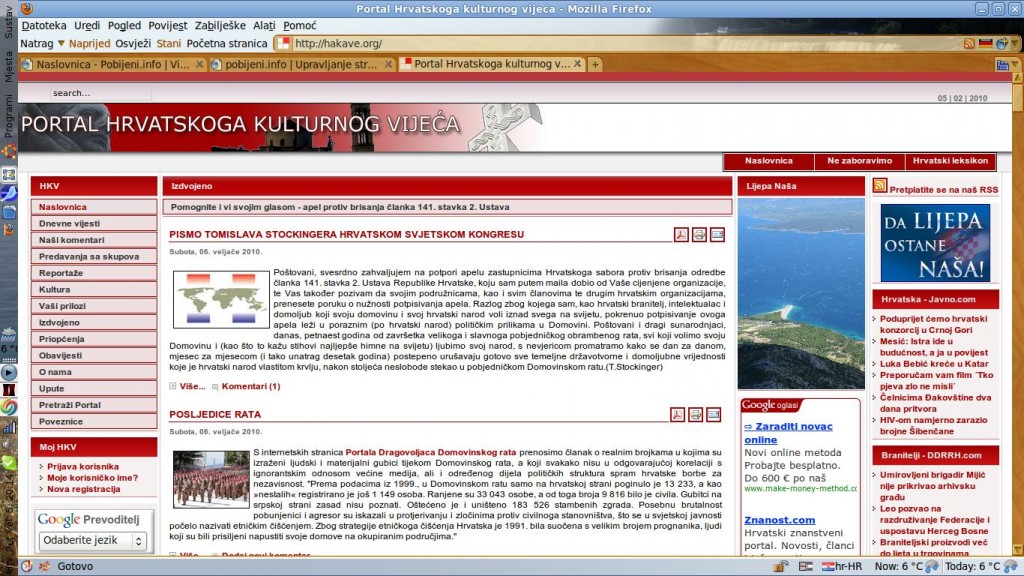
Task: Open the Pogled menu
Action: pos(124,25)
